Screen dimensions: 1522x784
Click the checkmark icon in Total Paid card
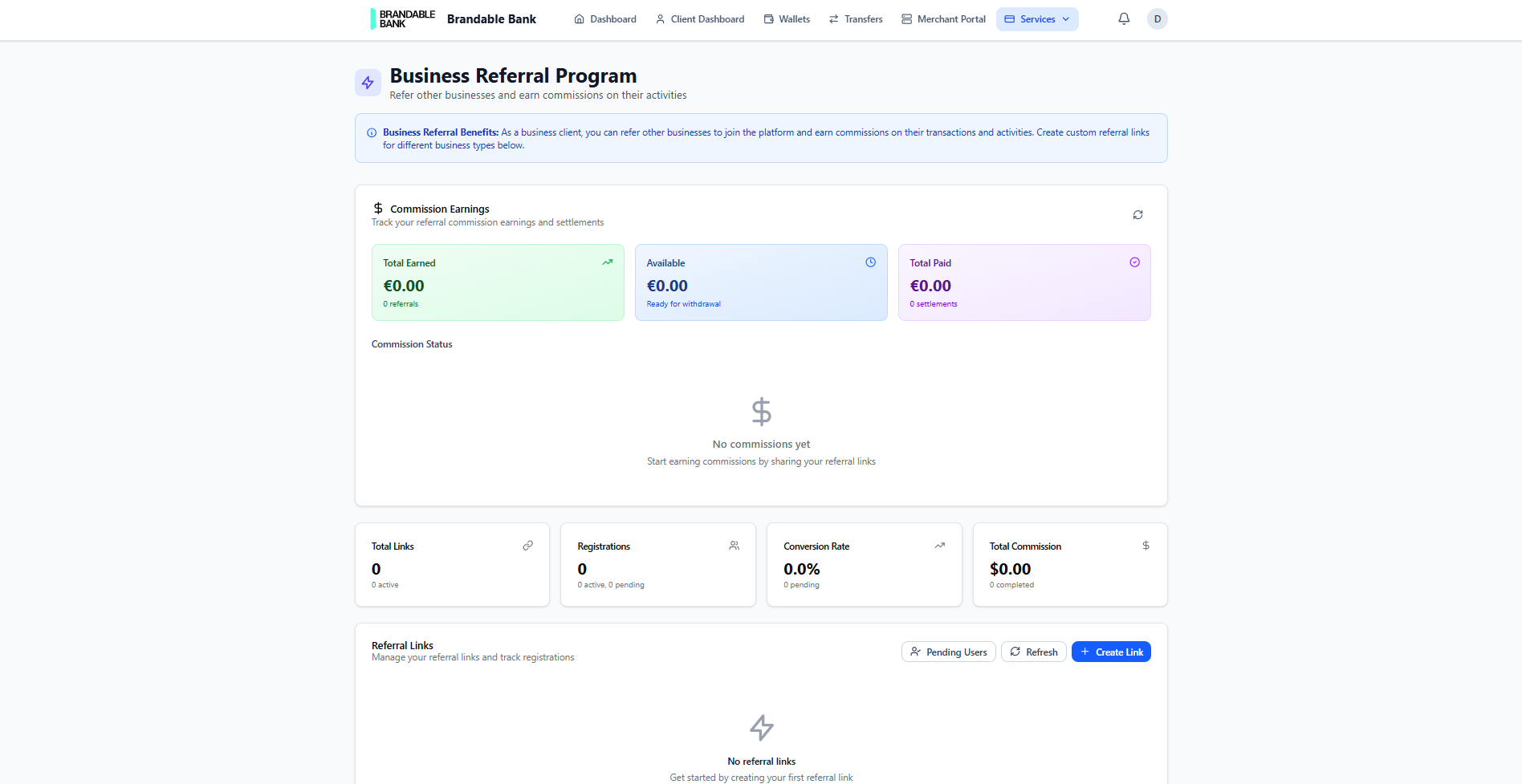1134,262
